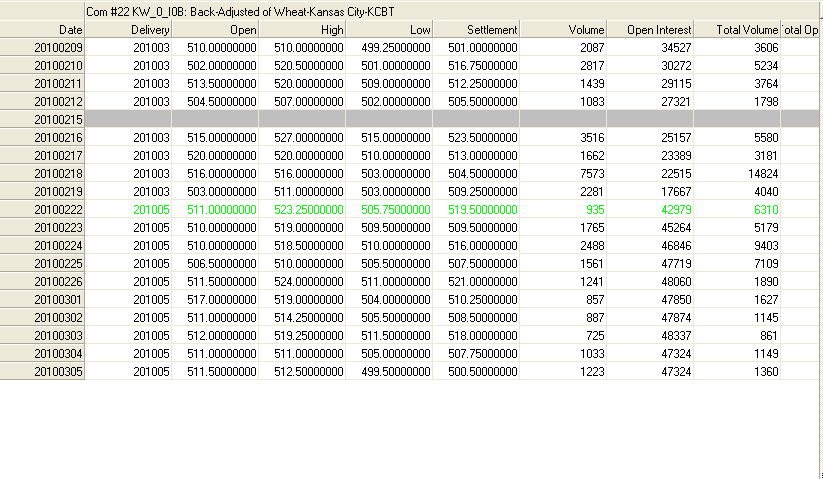Select the last row header 20100305
The height and width of the screenshot is (479, 823).
42,371
